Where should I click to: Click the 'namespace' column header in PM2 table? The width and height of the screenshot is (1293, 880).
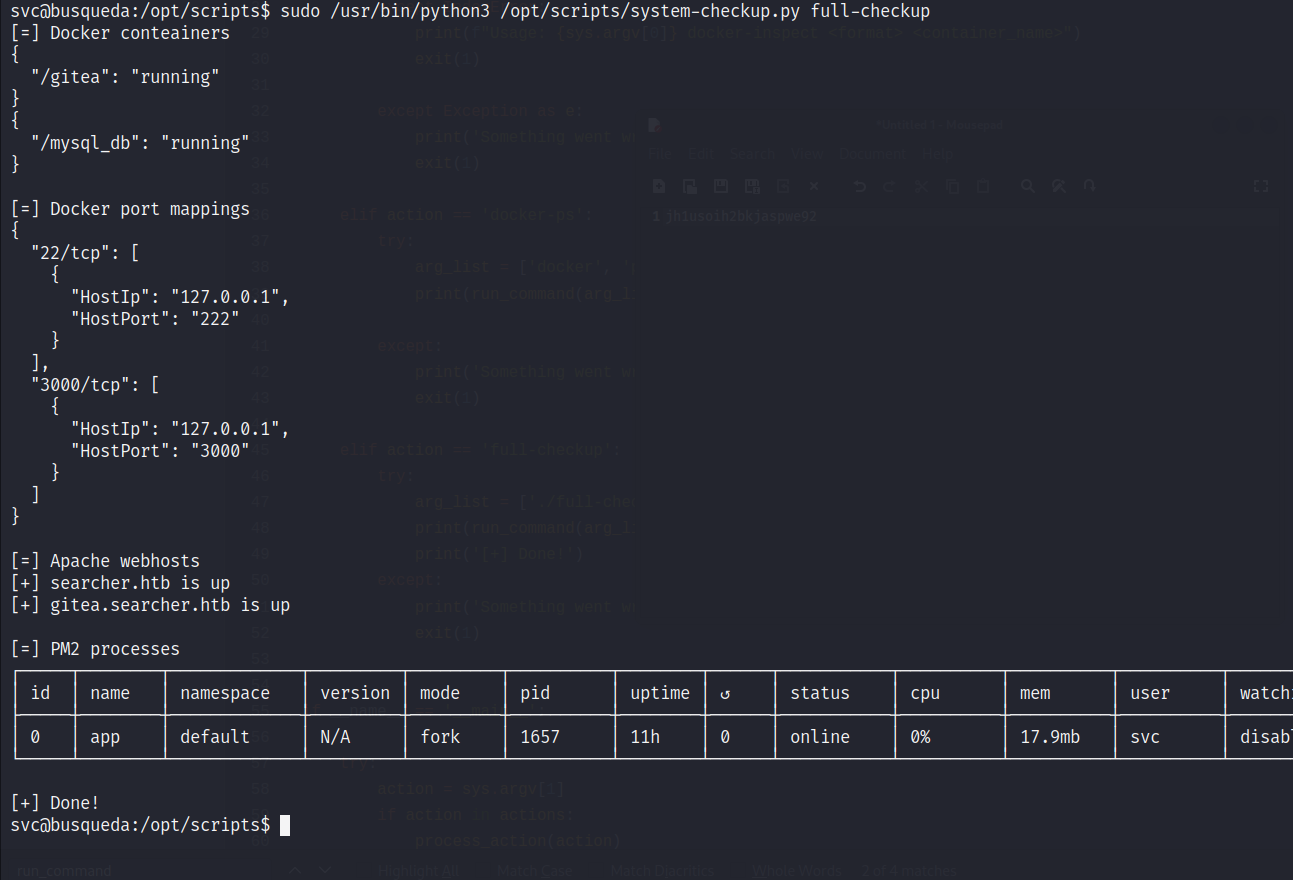[225, 693]
